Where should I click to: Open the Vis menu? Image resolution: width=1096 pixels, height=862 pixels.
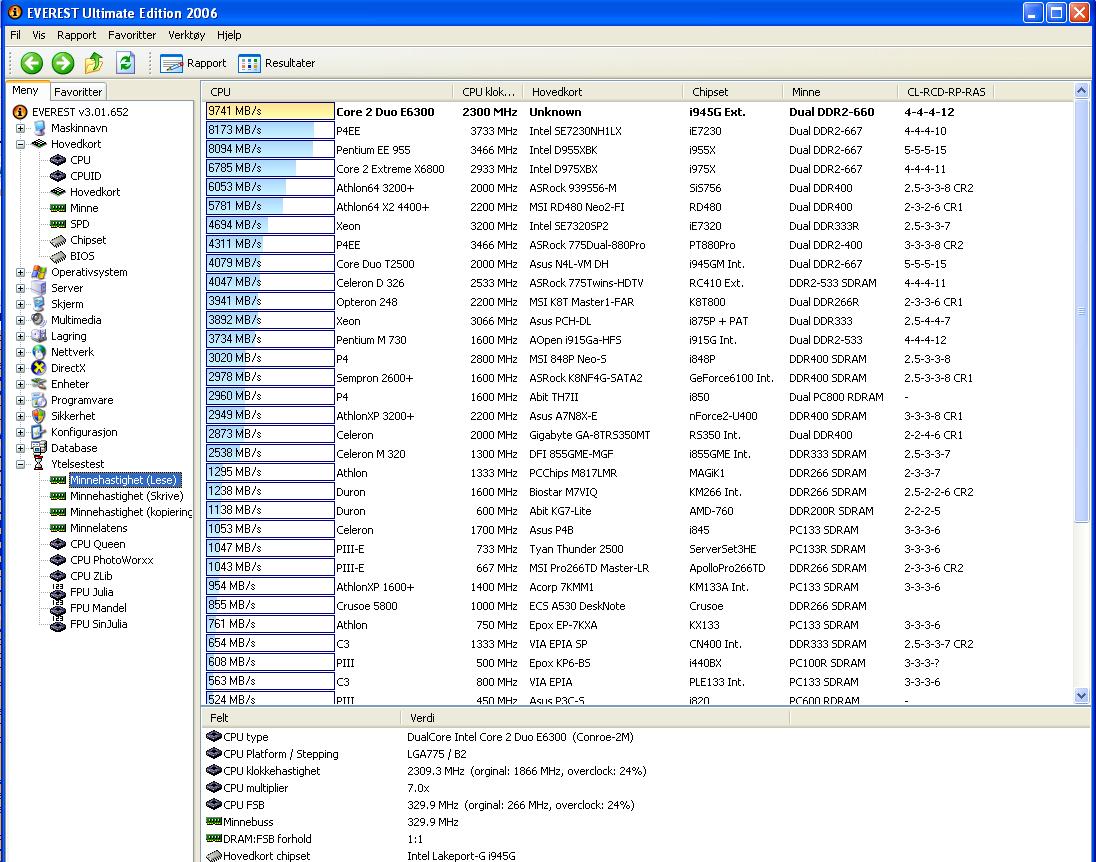pos(38,35)
